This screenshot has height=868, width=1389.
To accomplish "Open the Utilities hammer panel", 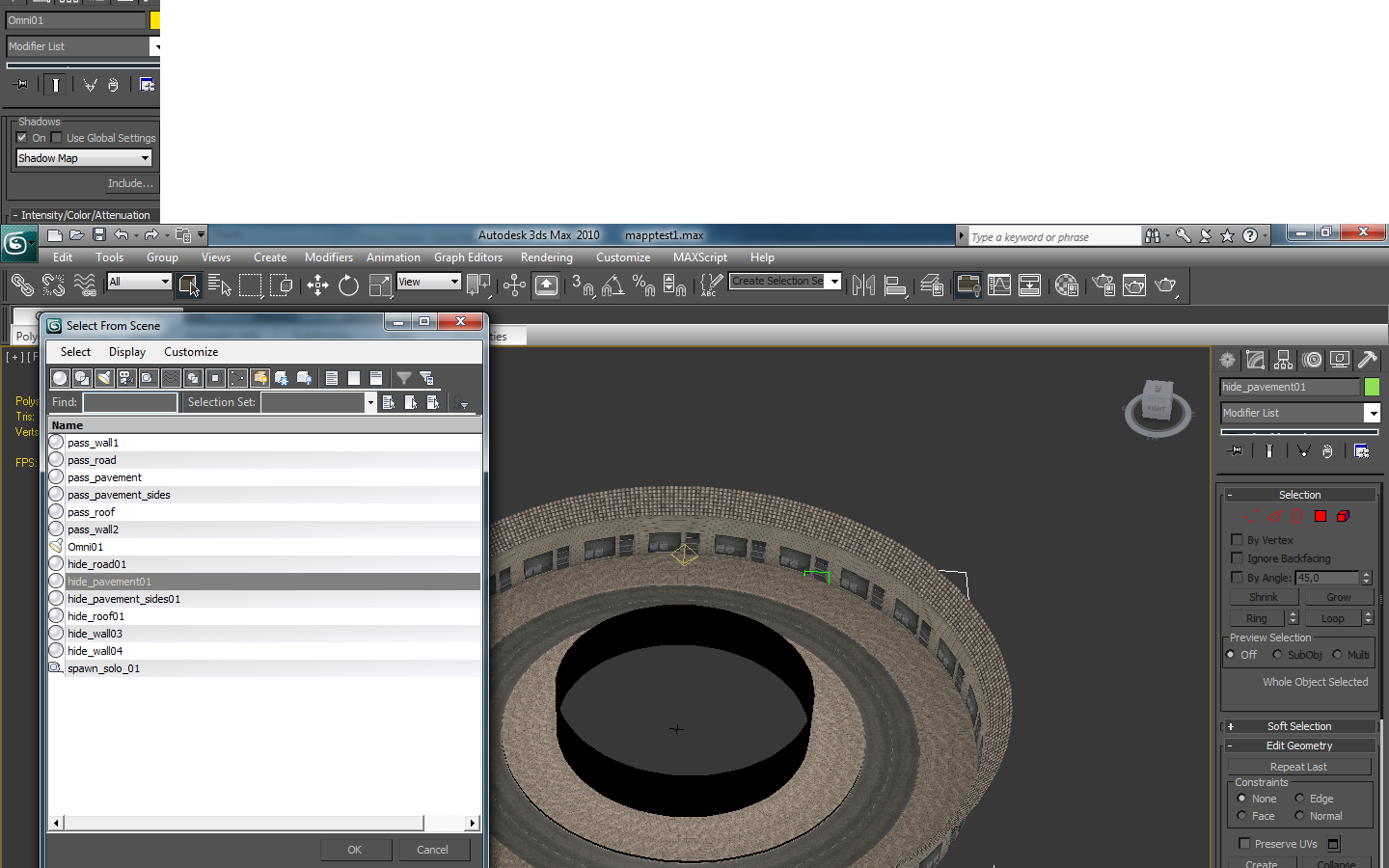I will pos(1367,360).
